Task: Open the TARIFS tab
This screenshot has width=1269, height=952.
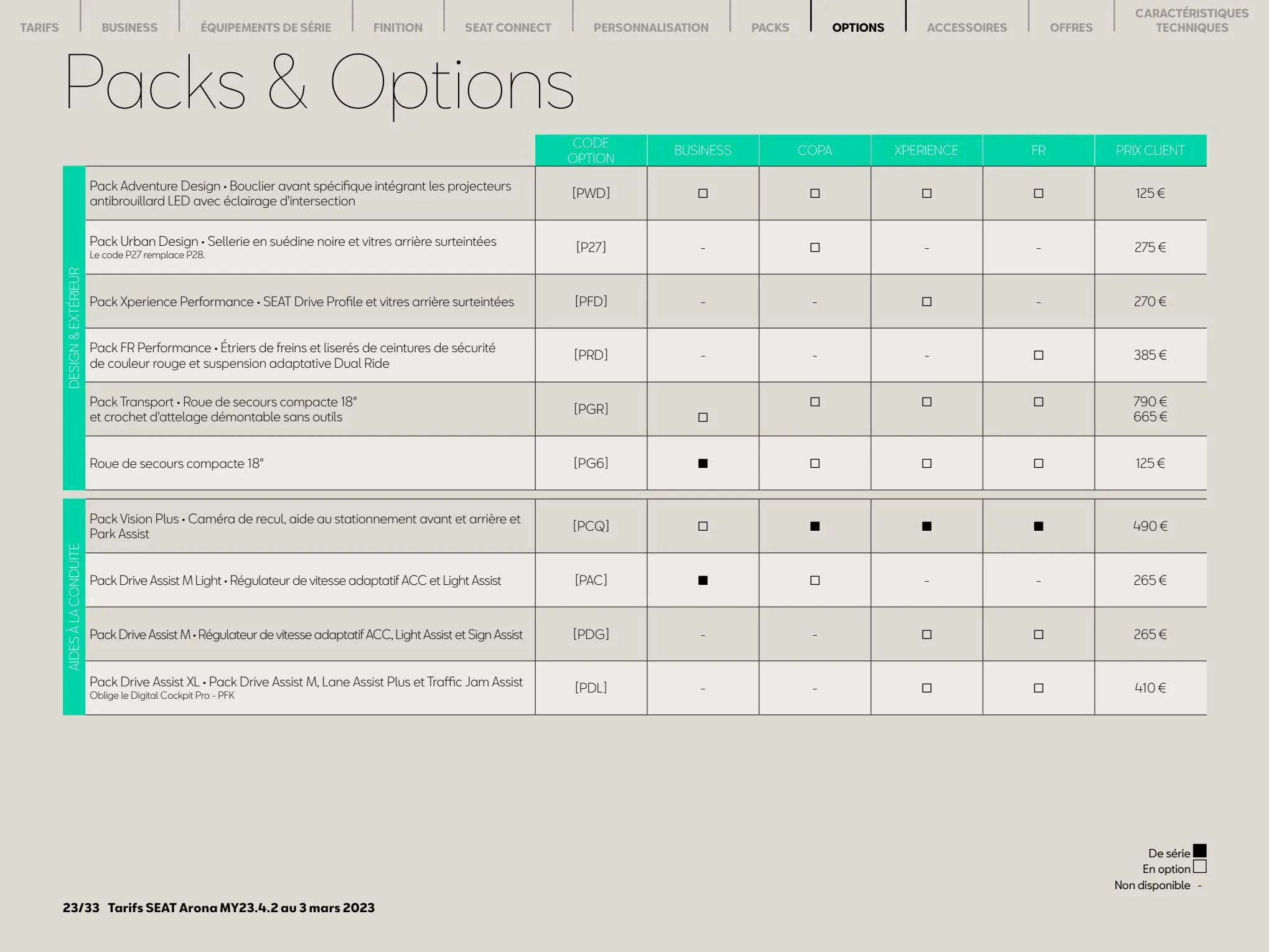Action: click(39, 27)
